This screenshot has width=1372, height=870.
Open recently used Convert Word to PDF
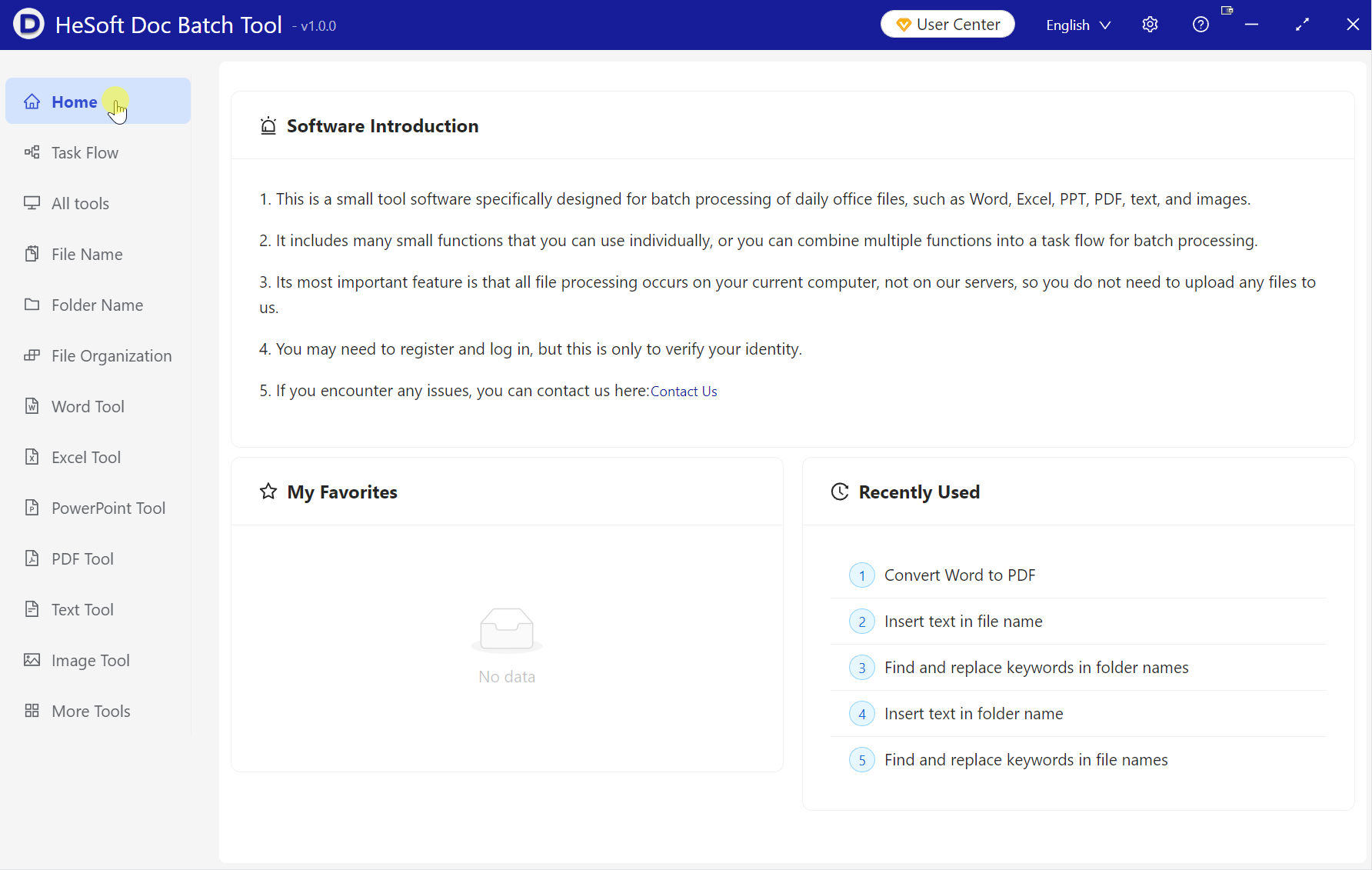[x=959, y=575]
